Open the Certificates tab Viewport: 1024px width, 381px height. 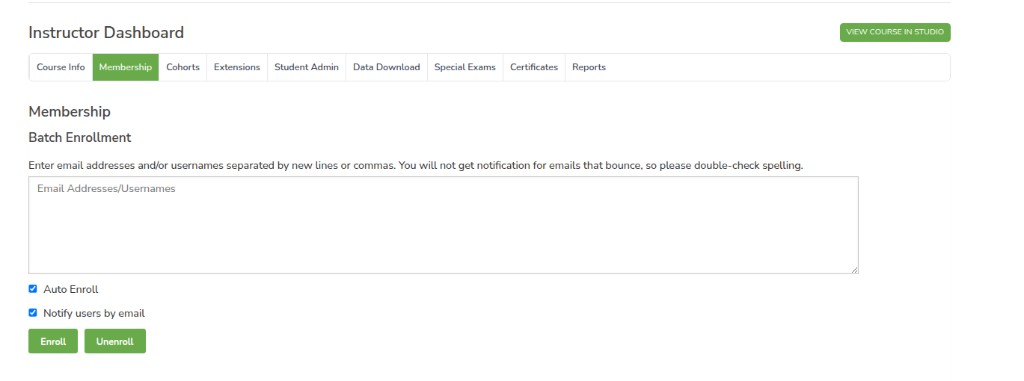pos(534,67)
